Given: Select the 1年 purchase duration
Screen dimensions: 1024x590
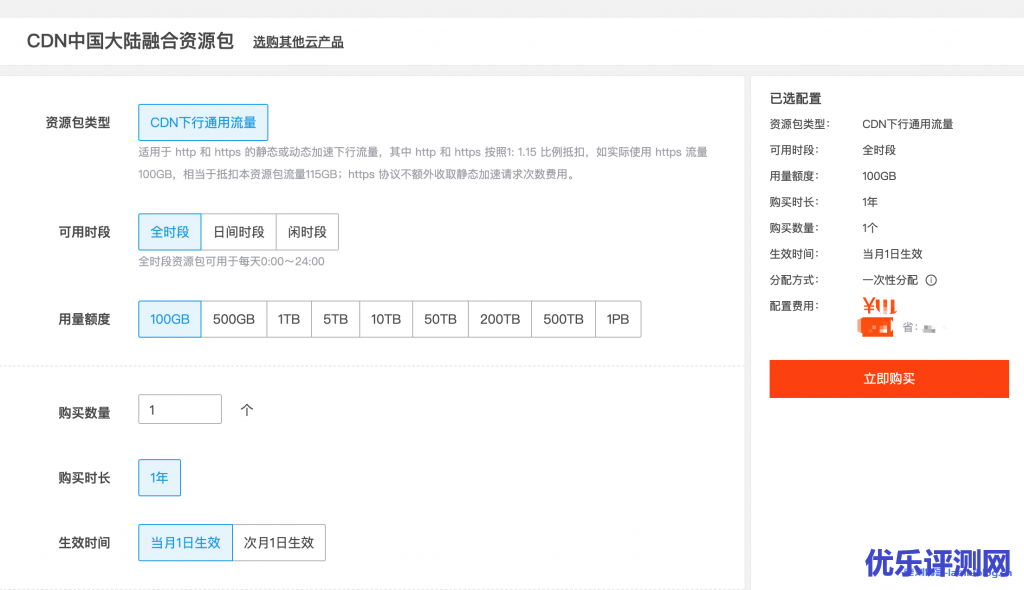Looking at the screenshot, I should [160, 478].
